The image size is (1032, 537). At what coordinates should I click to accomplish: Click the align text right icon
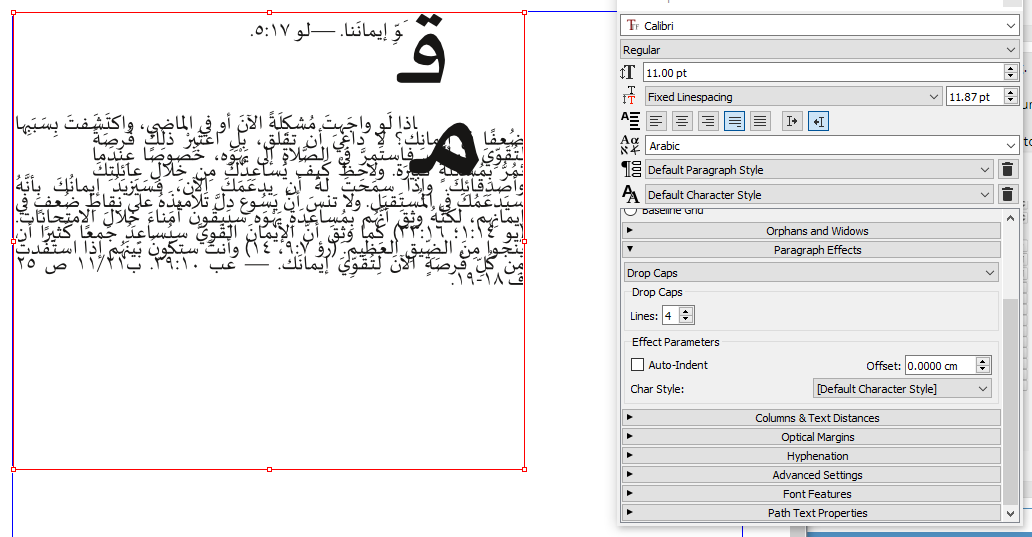point(708,121)
